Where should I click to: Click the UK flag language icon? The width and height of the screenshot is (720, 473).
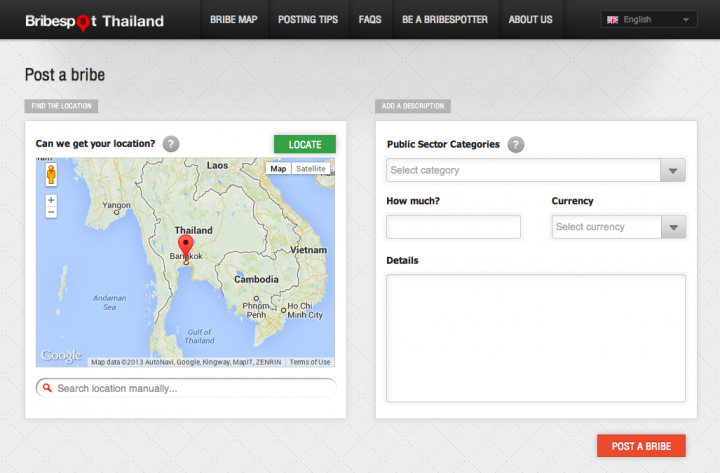tap(613, 20)
